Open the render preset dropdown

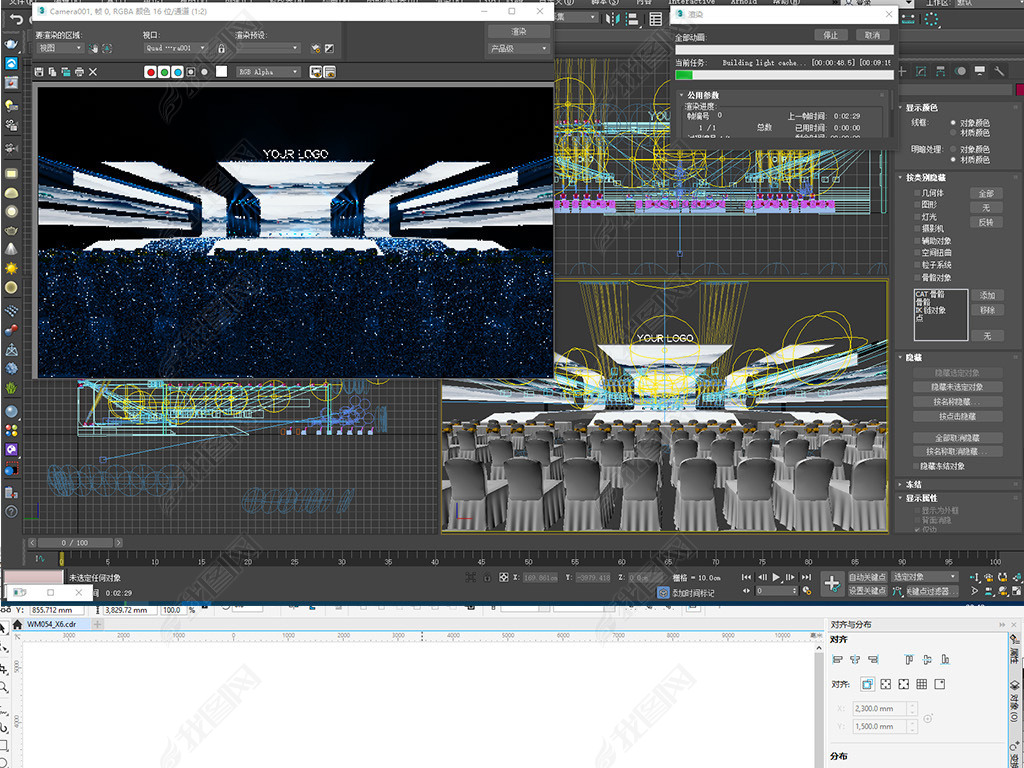(268, 48)
